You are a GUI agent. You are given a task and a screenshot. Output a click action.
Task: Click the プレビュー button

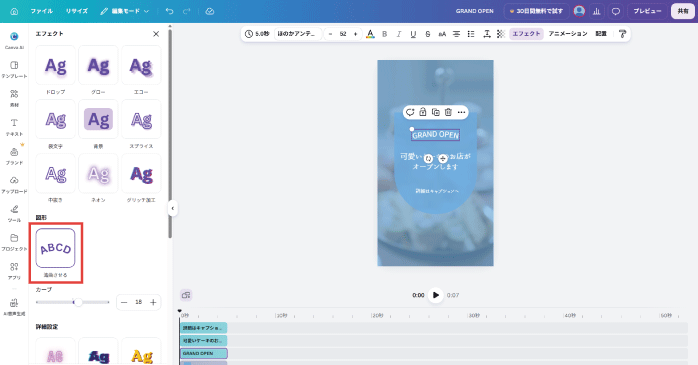[647, 11]
